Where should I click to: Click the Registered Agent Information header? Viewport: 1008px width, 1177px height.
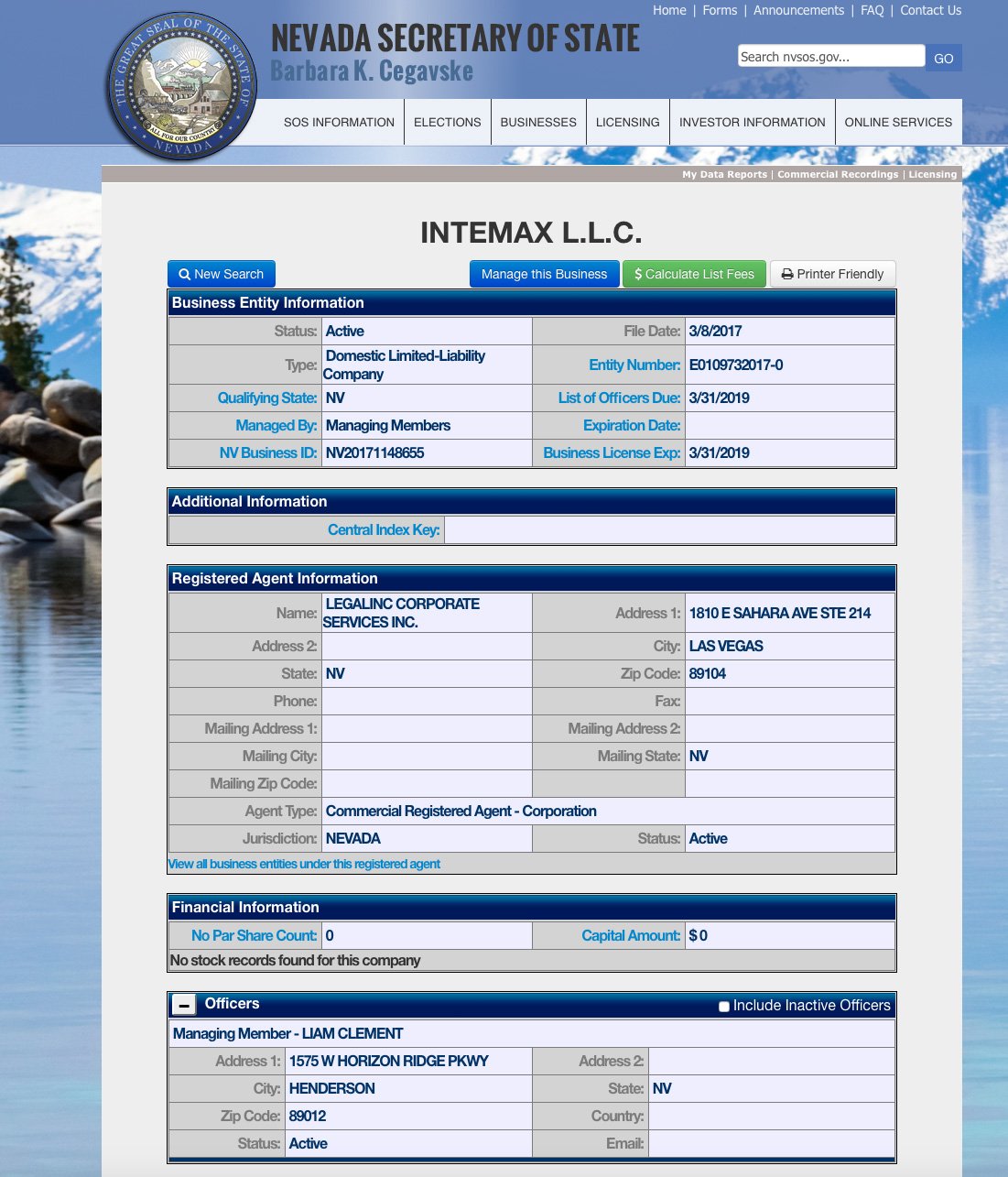coord(532,578)
